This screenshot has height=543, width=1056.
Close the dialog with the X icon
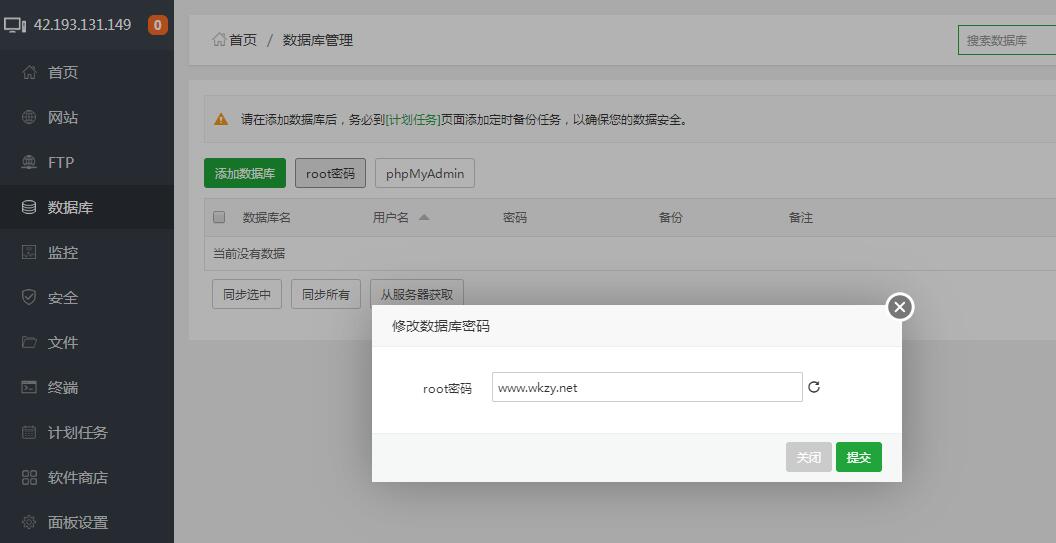pos(900,307)
